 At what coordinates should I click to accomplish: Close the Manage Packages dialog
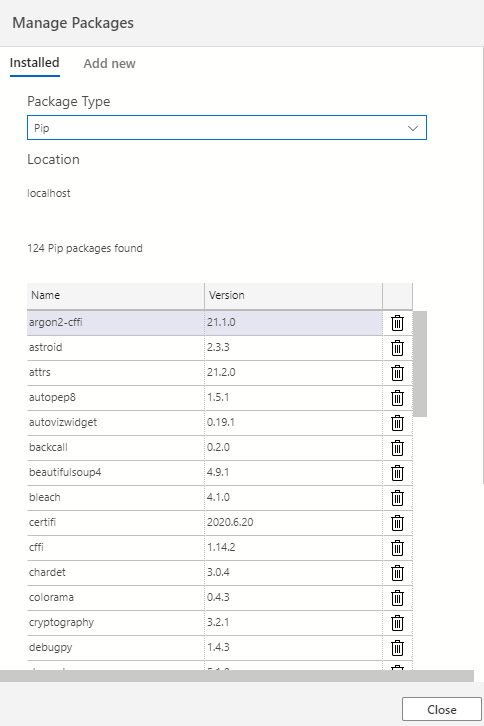point(441,709)
